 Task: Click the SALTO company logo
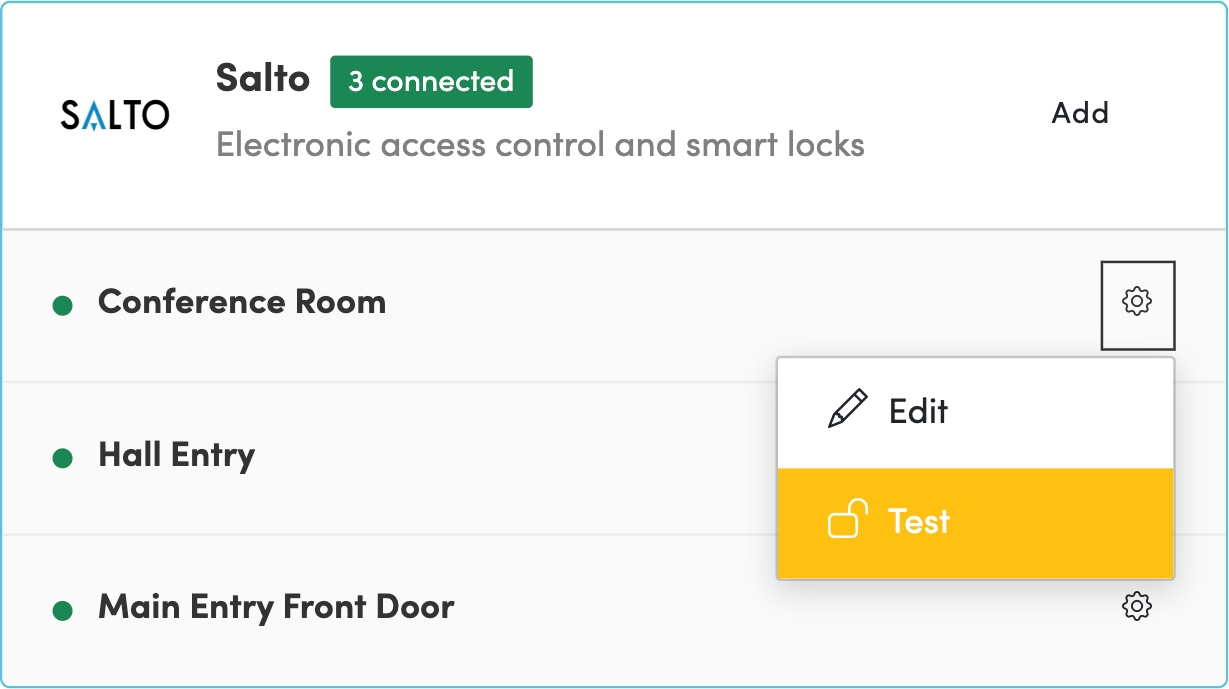click(x=115, y=115)
